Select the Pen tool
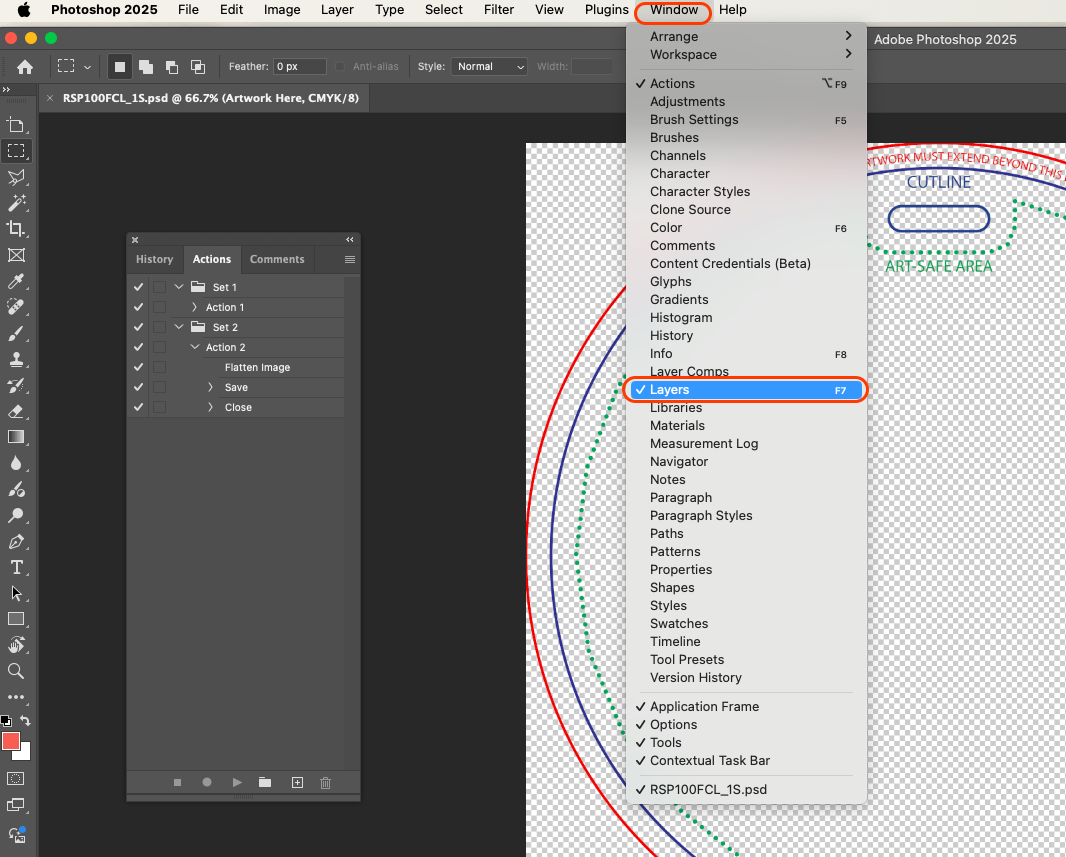1066x857 pixels. (x=16, y=542)
